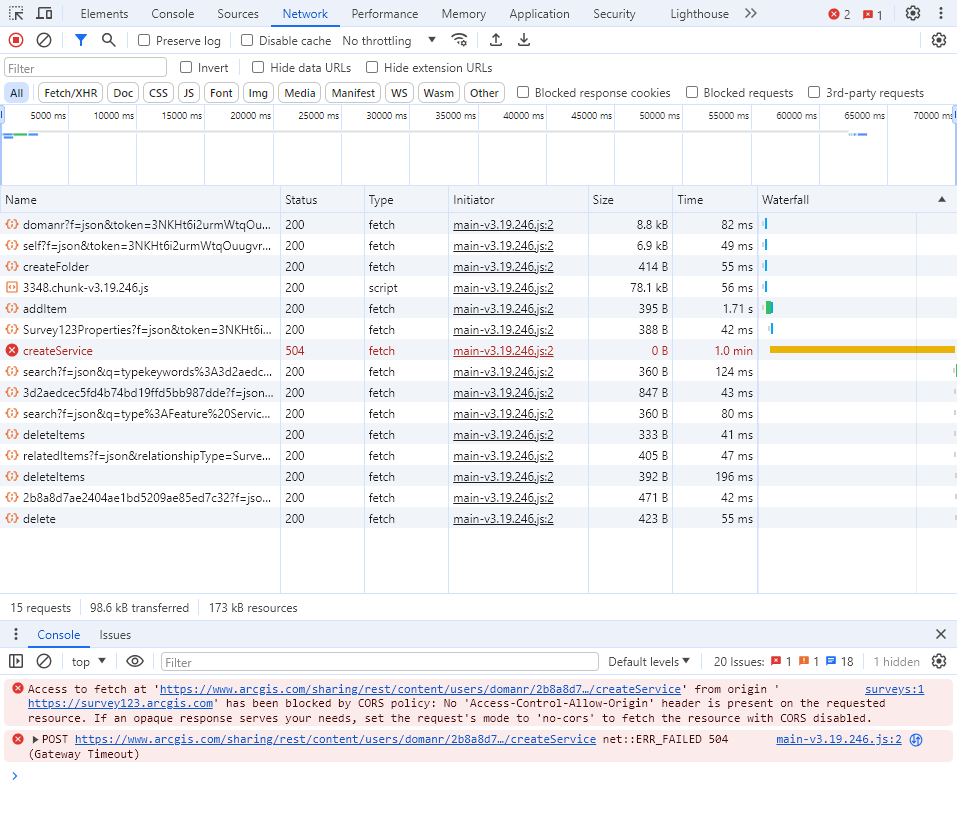Click the reveal-in-network icon beside main-v3.19.246.js:2
Screen dimensions: 957x820
915,739
